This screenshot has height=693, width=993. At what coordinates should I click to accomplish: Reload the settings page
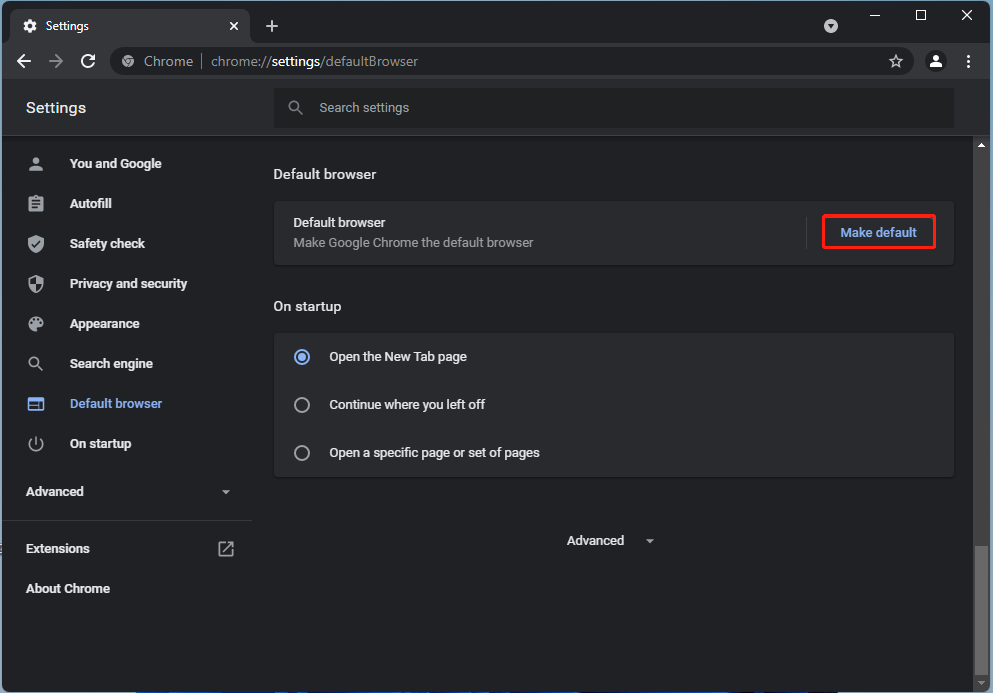pos(88,61)
